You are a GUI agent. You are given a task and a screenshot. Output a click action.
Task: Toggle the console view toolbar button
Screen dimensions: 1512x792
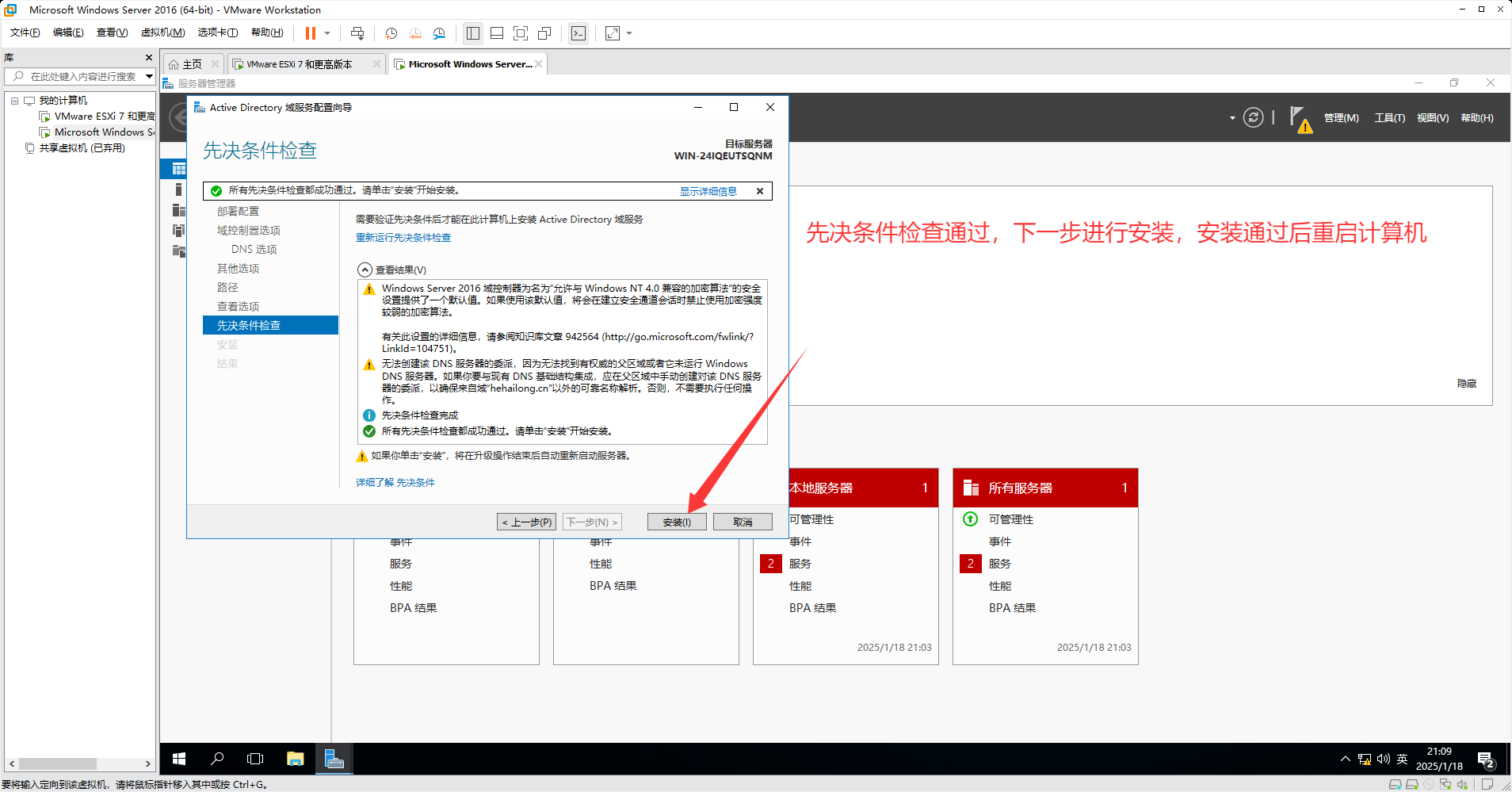pos(578,33)
